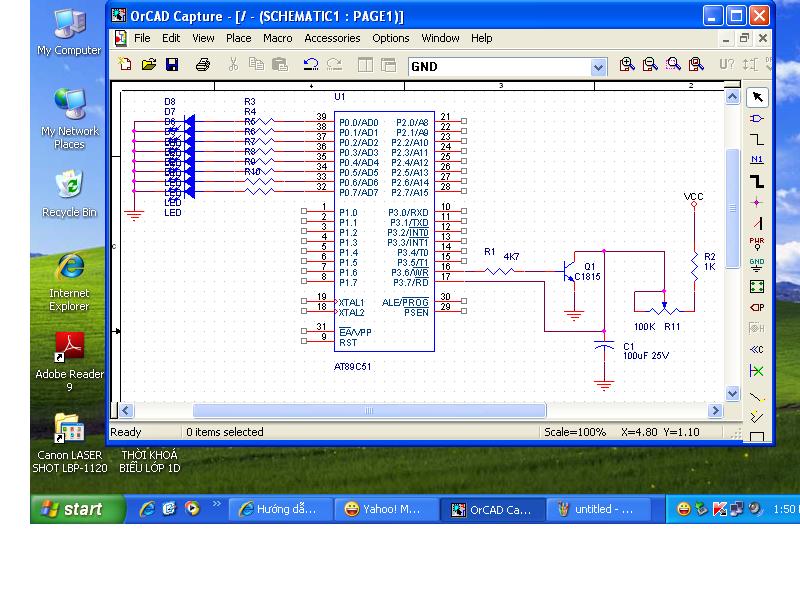The image size is (800, 600).
Task: Click the Place Ground GND tool
Action: click(757, 265)
